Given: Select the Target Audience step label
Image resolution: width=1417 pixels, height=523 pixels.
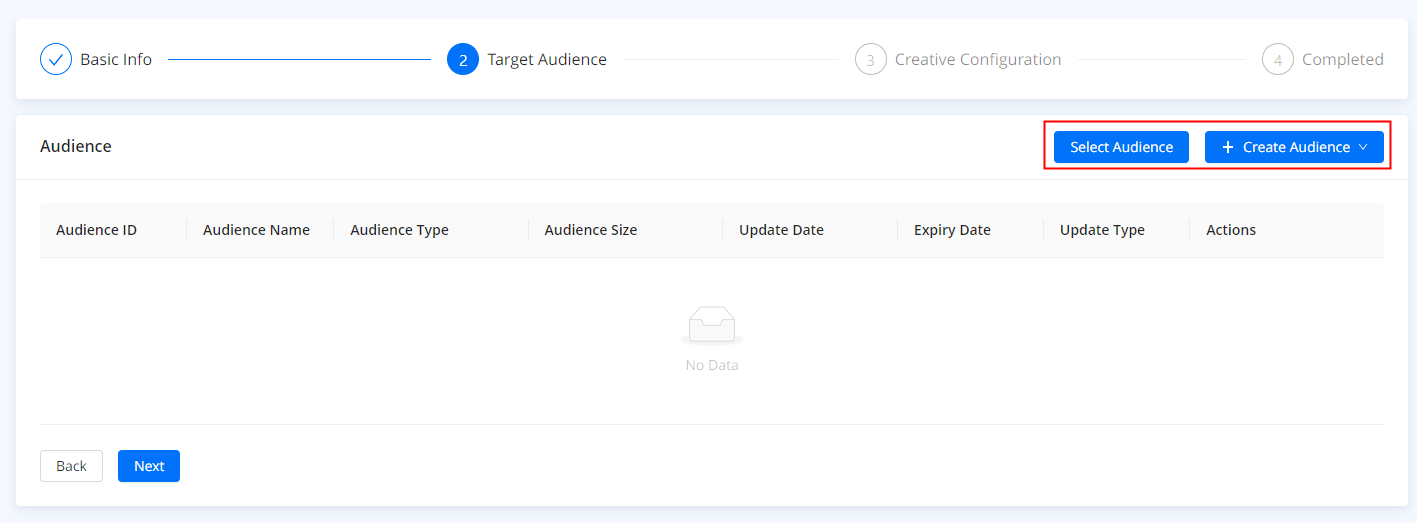Looking at the screenshot, I should coord(547,60).
